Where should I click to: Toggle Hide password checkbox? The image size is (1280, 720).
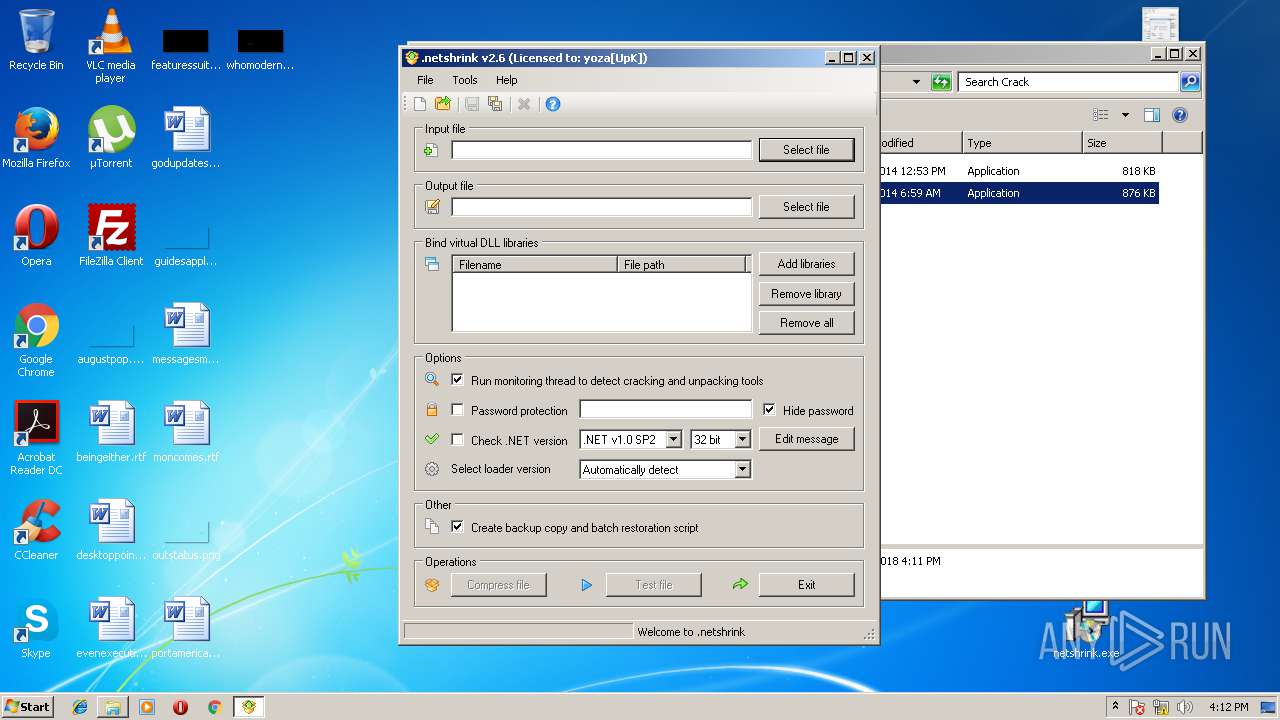click(x=769, y=410)
